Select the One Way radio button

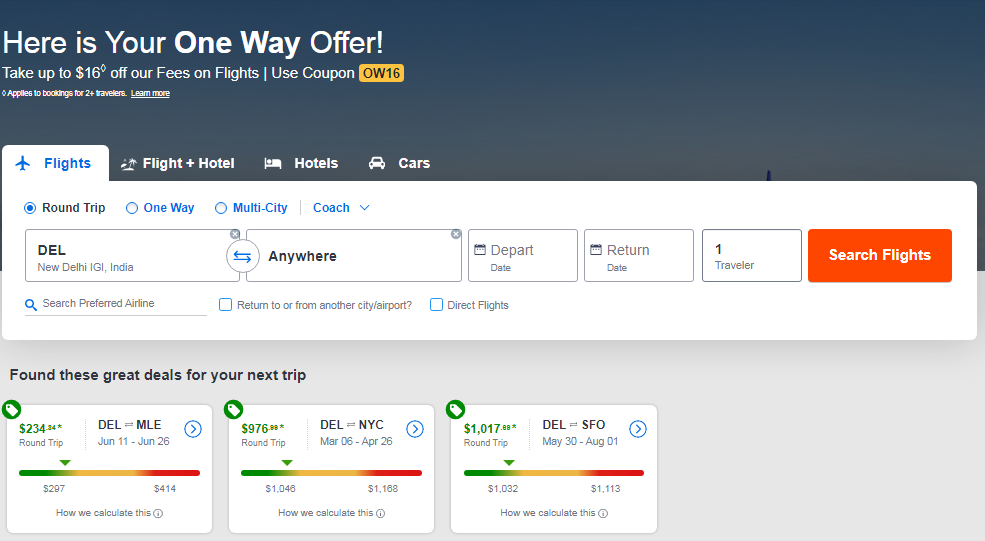point(132,208)
